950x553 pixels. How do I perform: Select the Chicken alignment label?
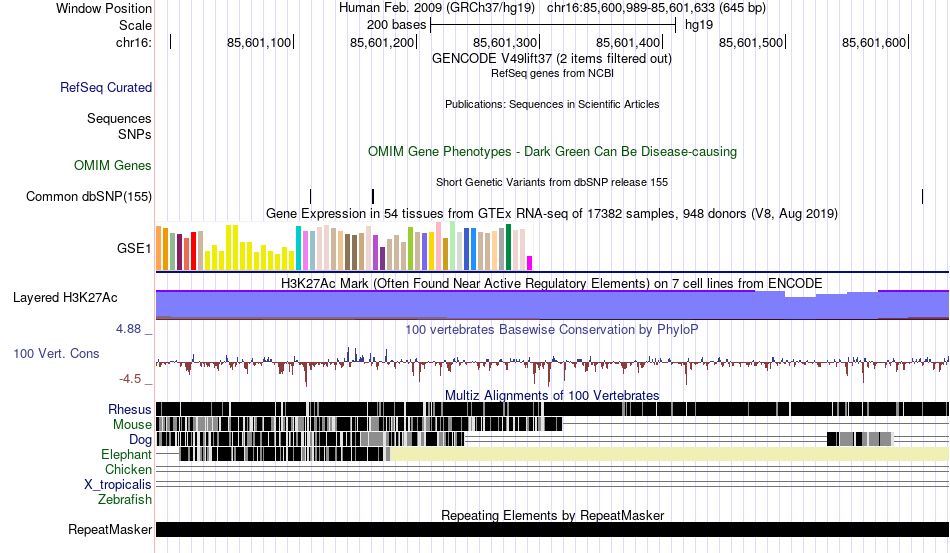(x=128, y=469)
